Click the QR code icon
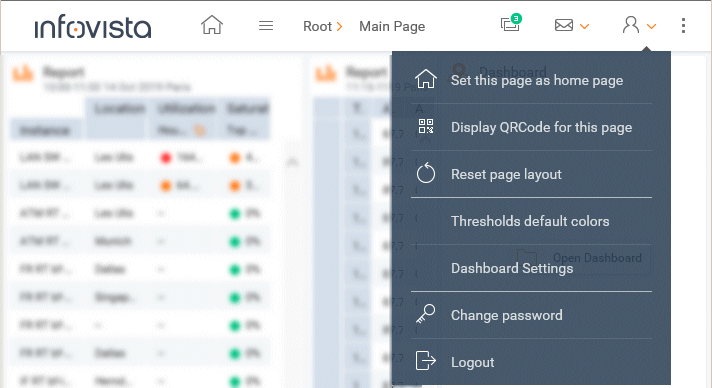 (426, 126)
